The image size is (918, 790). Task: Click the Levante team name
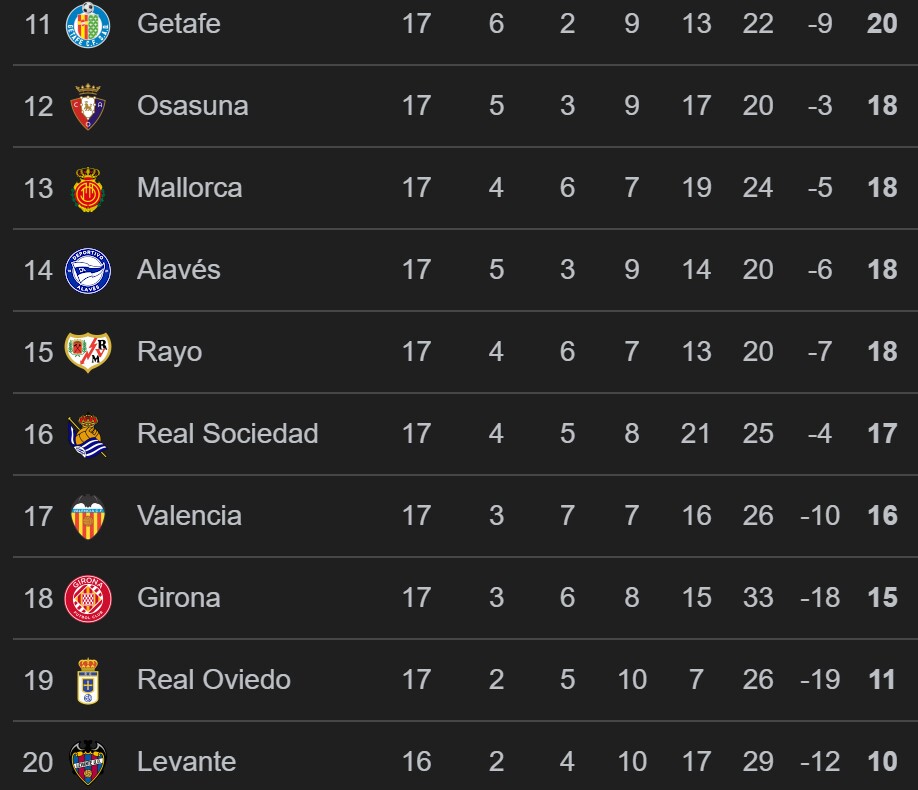coord(186,762)
